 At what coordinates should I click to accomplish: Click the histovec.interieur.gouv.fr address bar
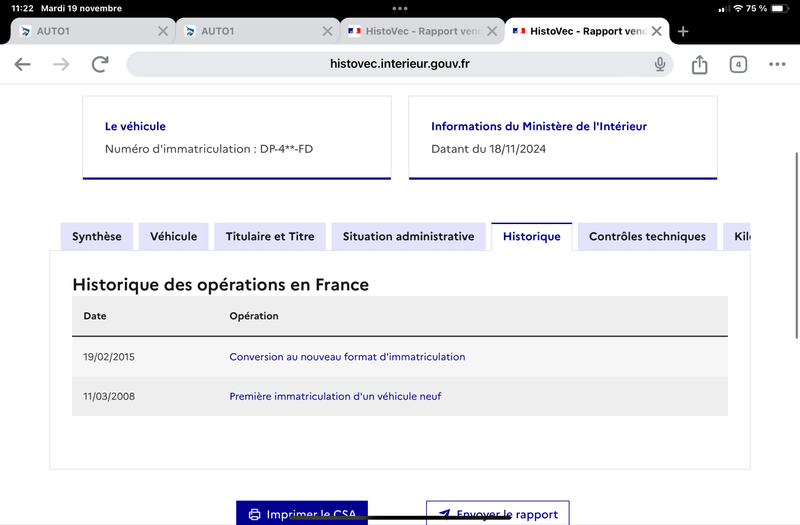pos(399,64)
